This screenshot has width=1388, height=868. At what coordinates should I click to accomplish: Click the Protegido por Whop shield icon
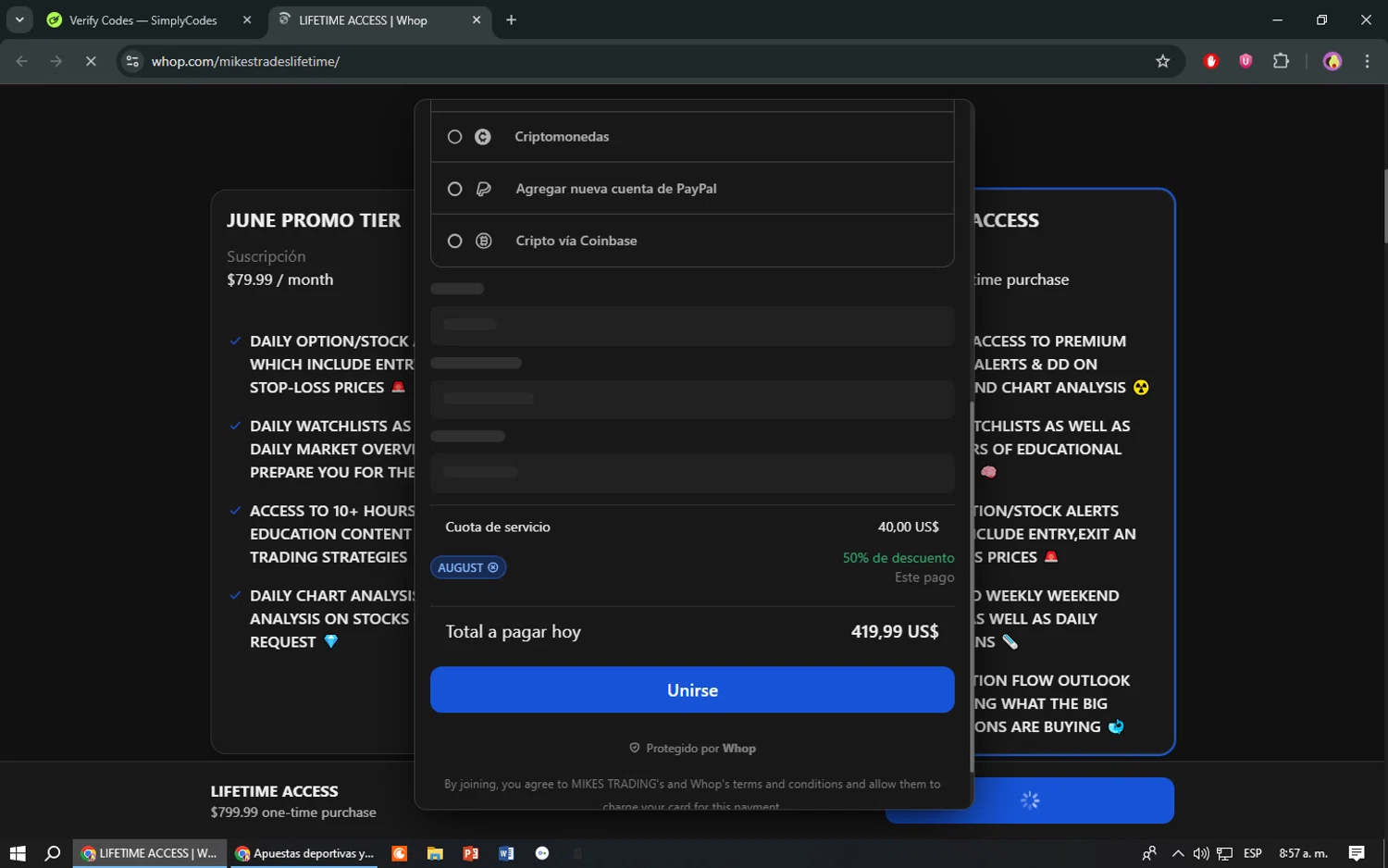pos(635,748)
